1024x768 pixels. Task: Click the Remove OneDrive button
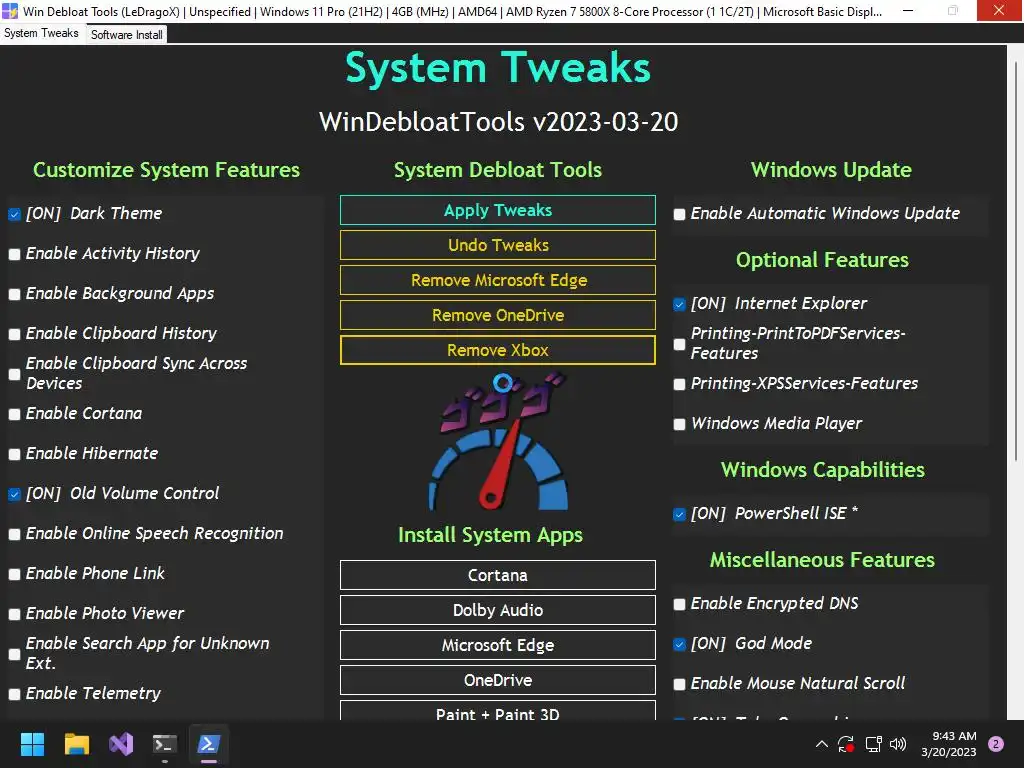[x=498, y=315]
